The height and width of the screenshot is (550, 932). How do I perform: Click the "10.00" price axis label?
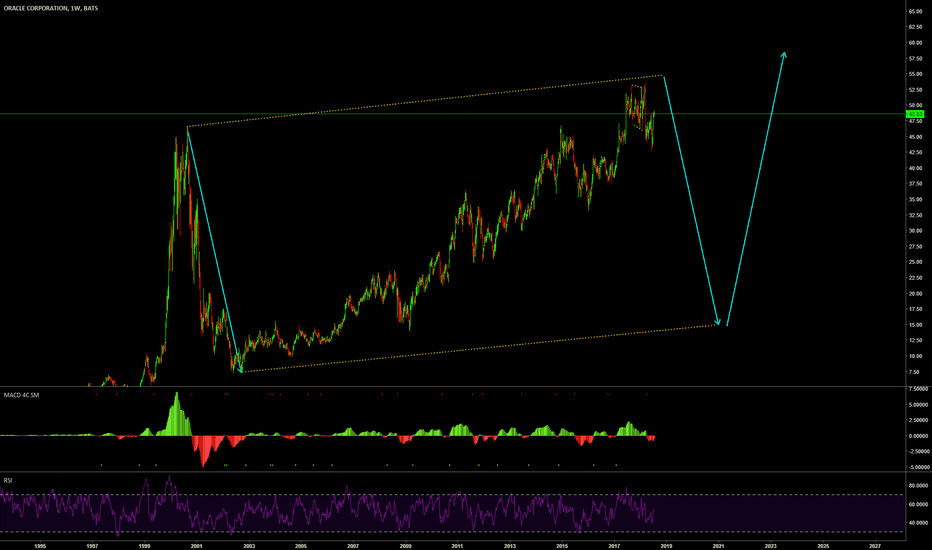click(x=915, y=356)
